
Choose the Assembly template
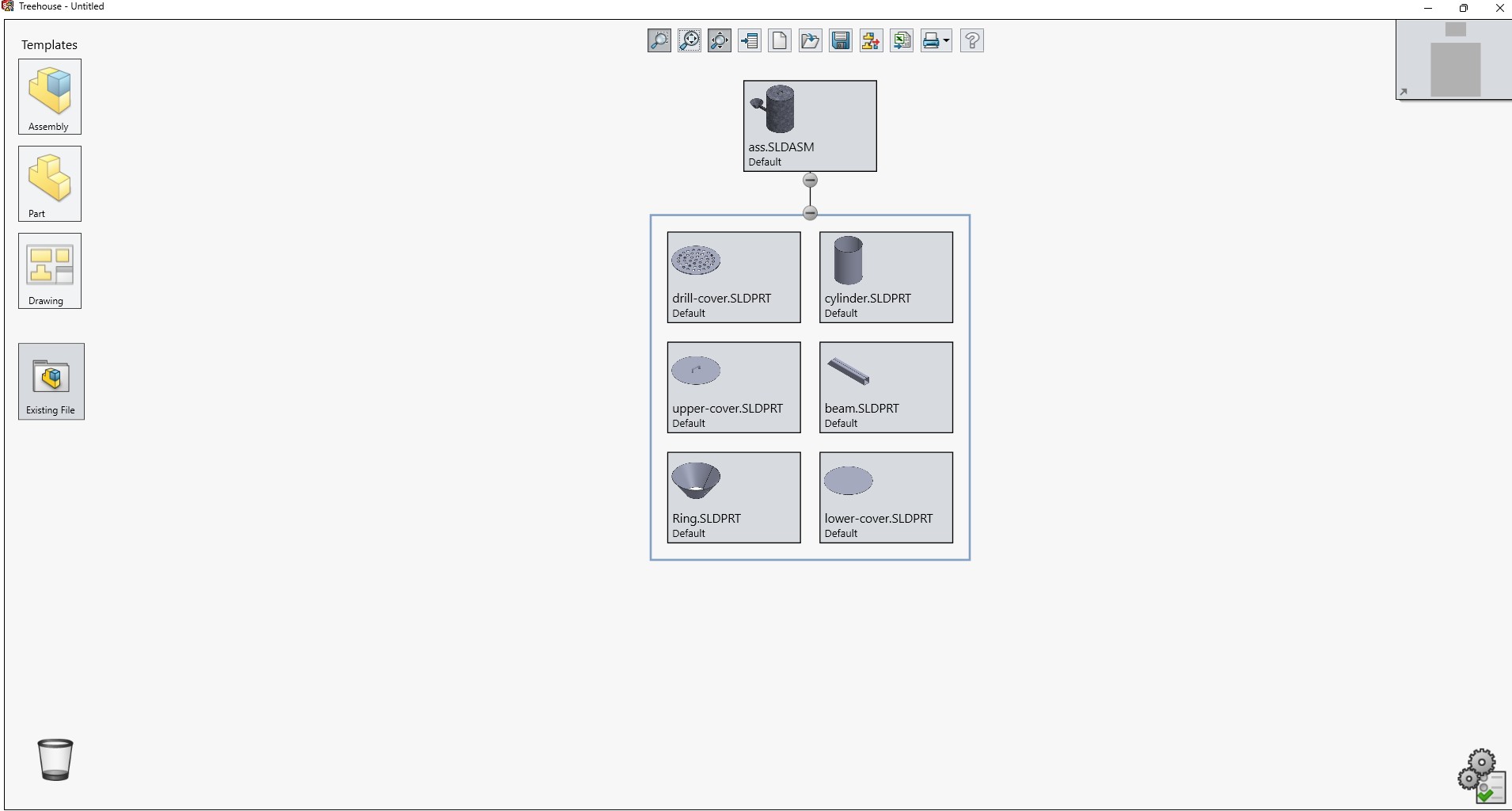[50, 97]
